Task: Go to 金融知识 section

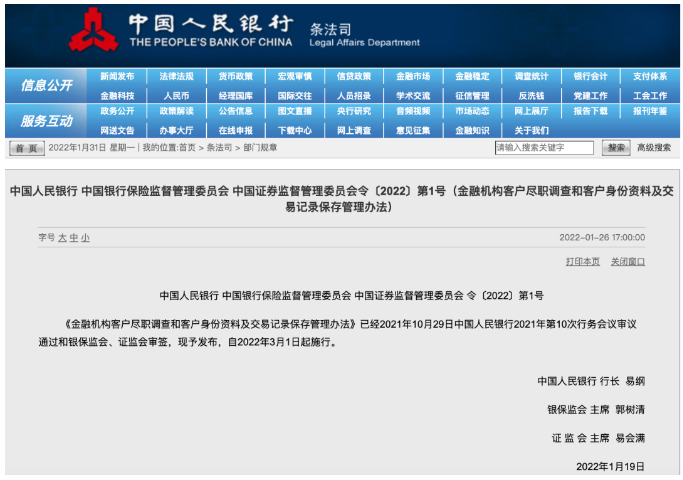Action: tap(472, 130)
